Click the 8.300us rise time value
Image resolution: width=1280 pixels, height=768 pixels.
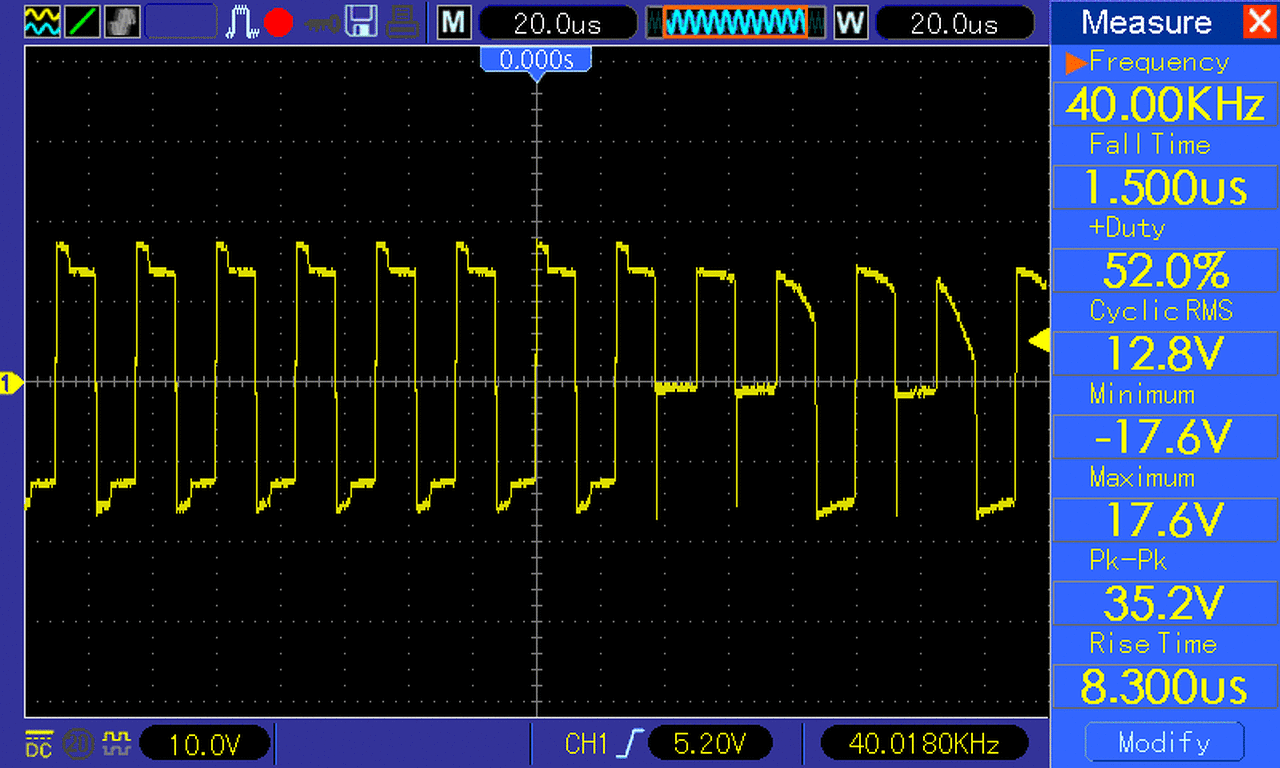[1165, 687]
